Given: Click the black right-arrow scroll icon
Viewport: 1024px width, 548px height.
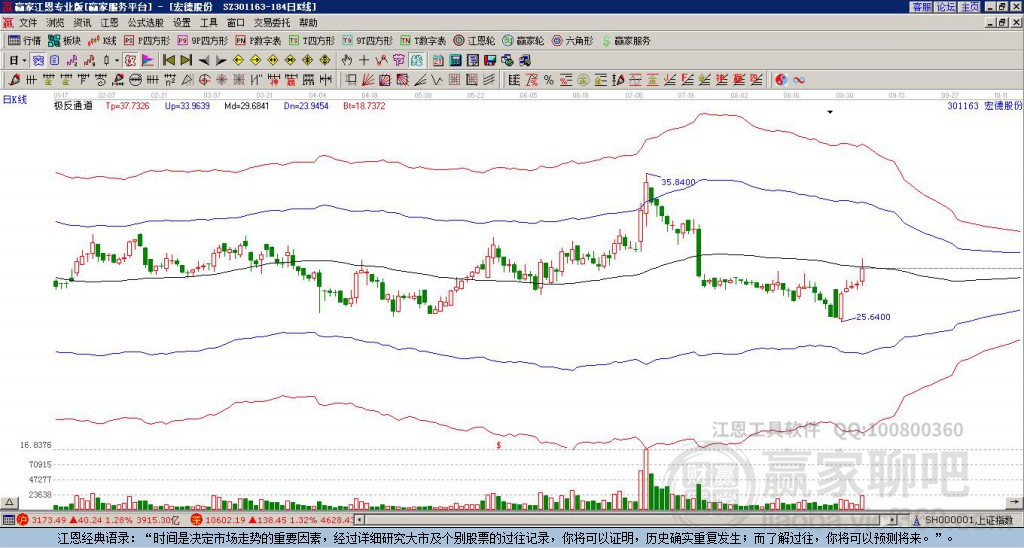Looking at the screenshot, I should click(x=221, y=60).
